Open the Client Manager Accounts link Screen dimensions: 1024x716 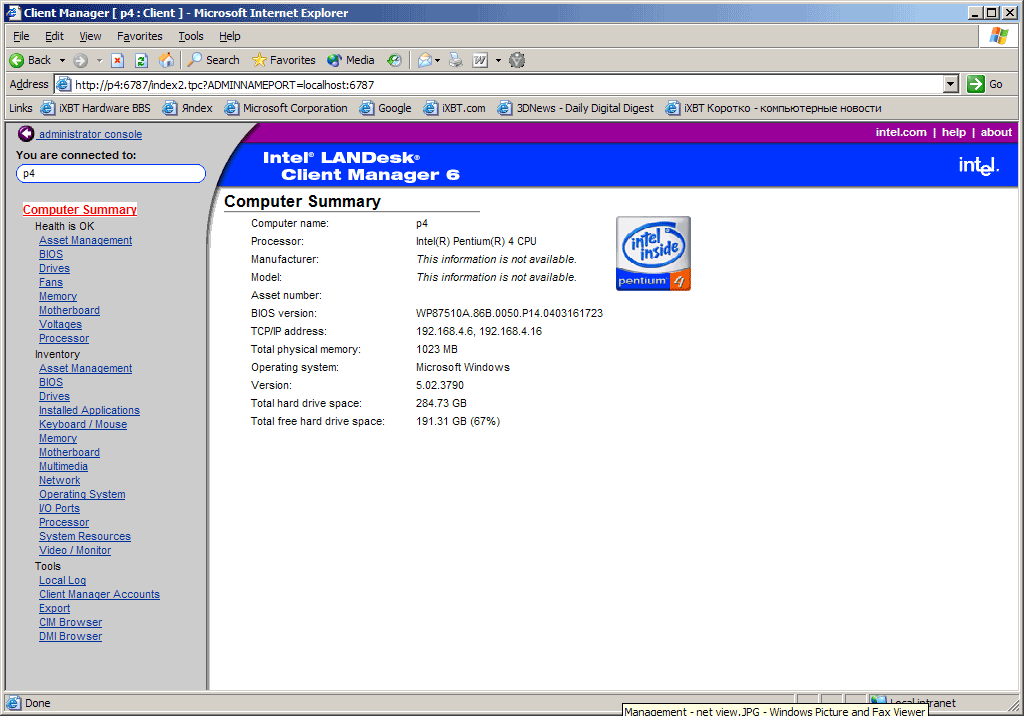(99, 594)
